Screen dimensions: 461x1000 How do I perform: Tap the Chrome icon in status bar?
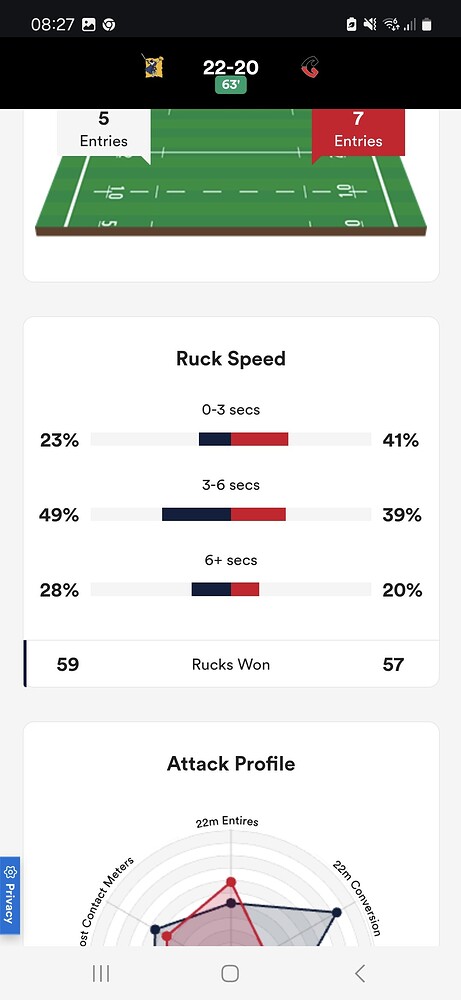click(x=109, y=24)
